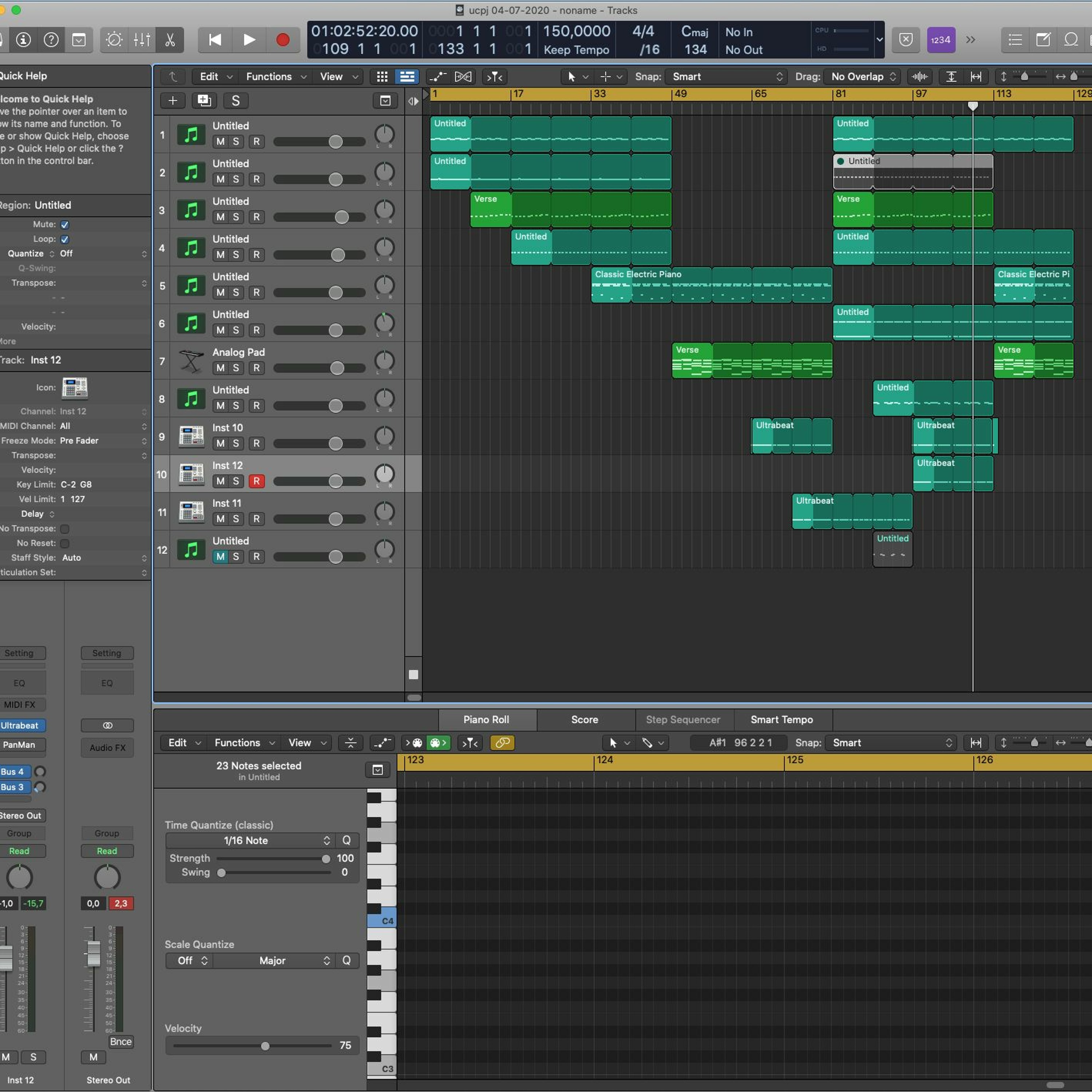Screen dimensions: 1092x1092
Task: Click the Duplicate Track icon
Action: click(x=204, y=100)
